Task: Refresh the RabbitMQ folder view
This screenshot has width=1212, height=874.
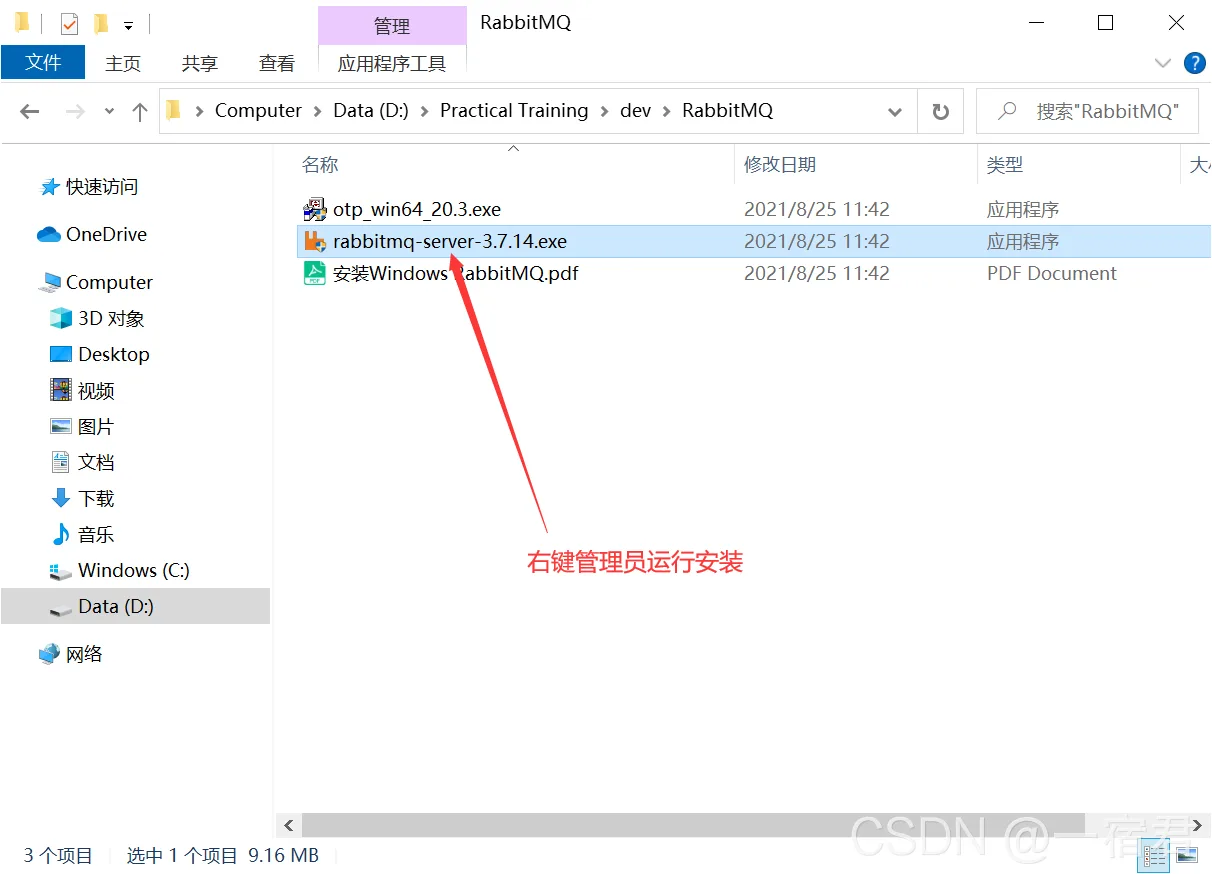Action: click(940, 111)
